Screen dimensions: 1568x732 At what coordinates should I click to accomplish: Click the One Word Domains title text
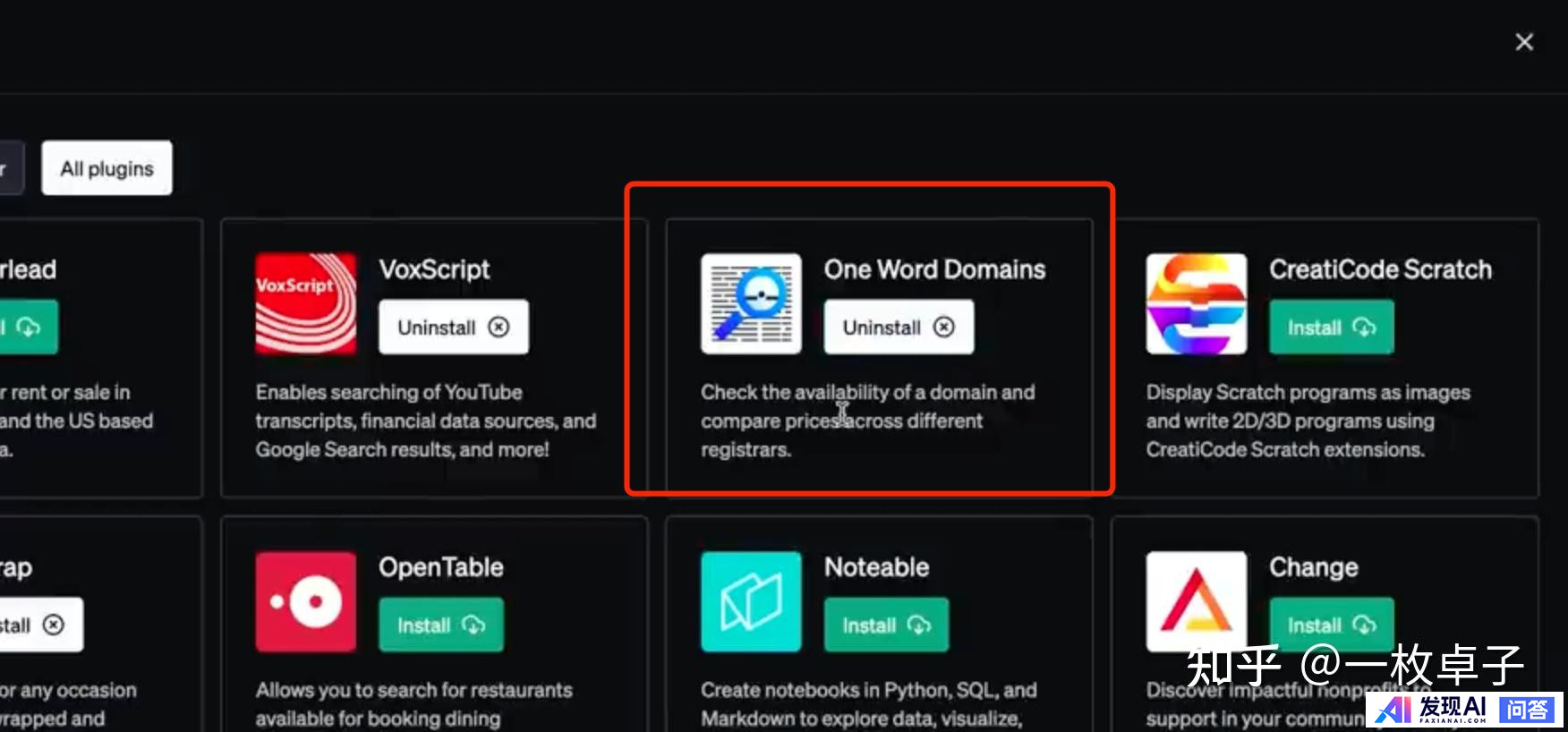coord(934,269)
